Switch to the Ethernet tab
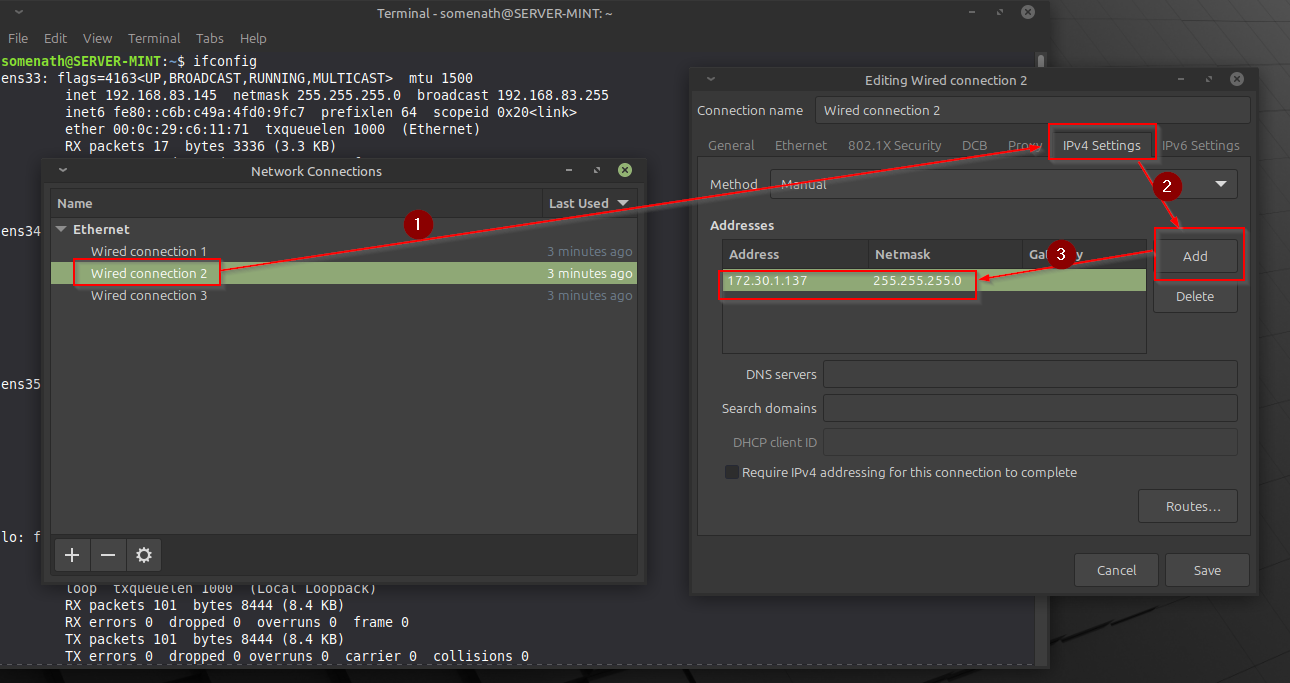1290x683 pixels. coord(801,145)
